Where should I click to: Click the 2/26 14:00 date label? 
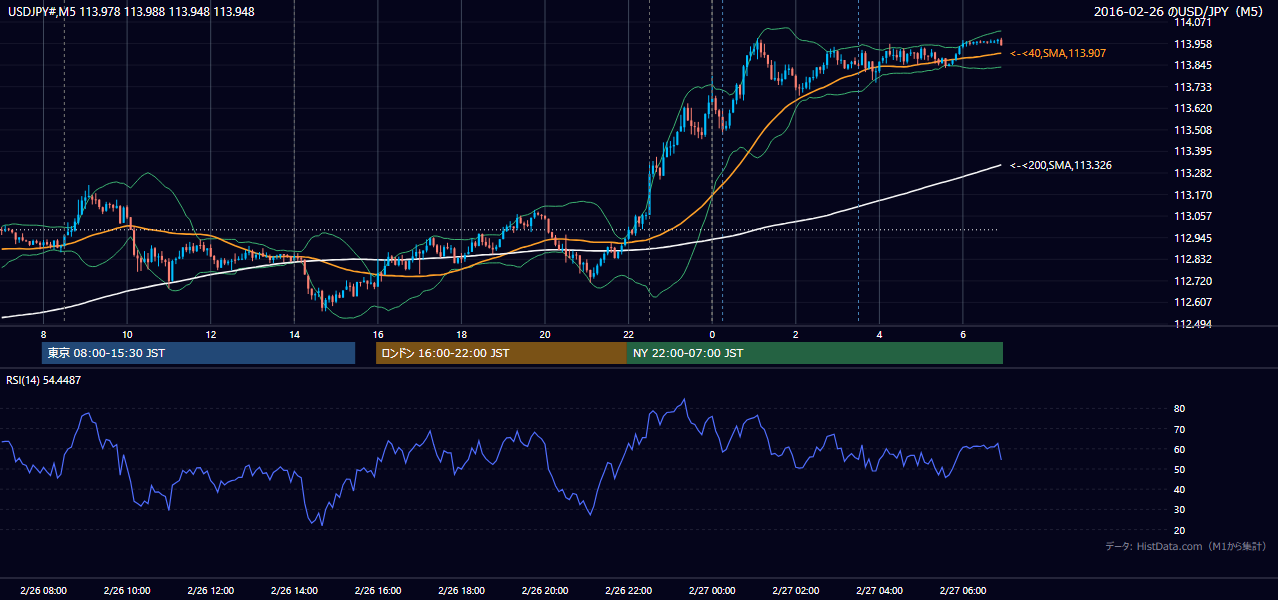294,591
